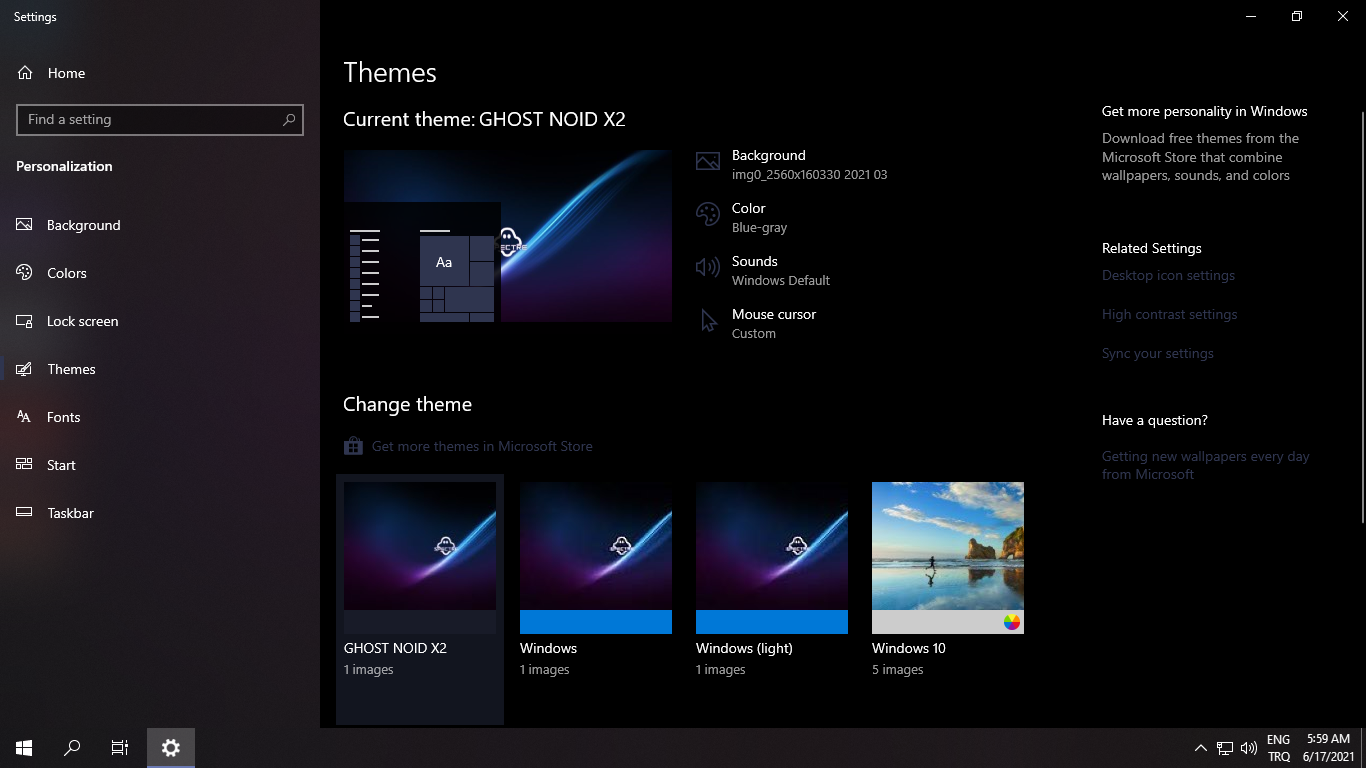Screen dimensions: 1366x768
Task: Click the current theme preview image
Action: click(507, 236)
